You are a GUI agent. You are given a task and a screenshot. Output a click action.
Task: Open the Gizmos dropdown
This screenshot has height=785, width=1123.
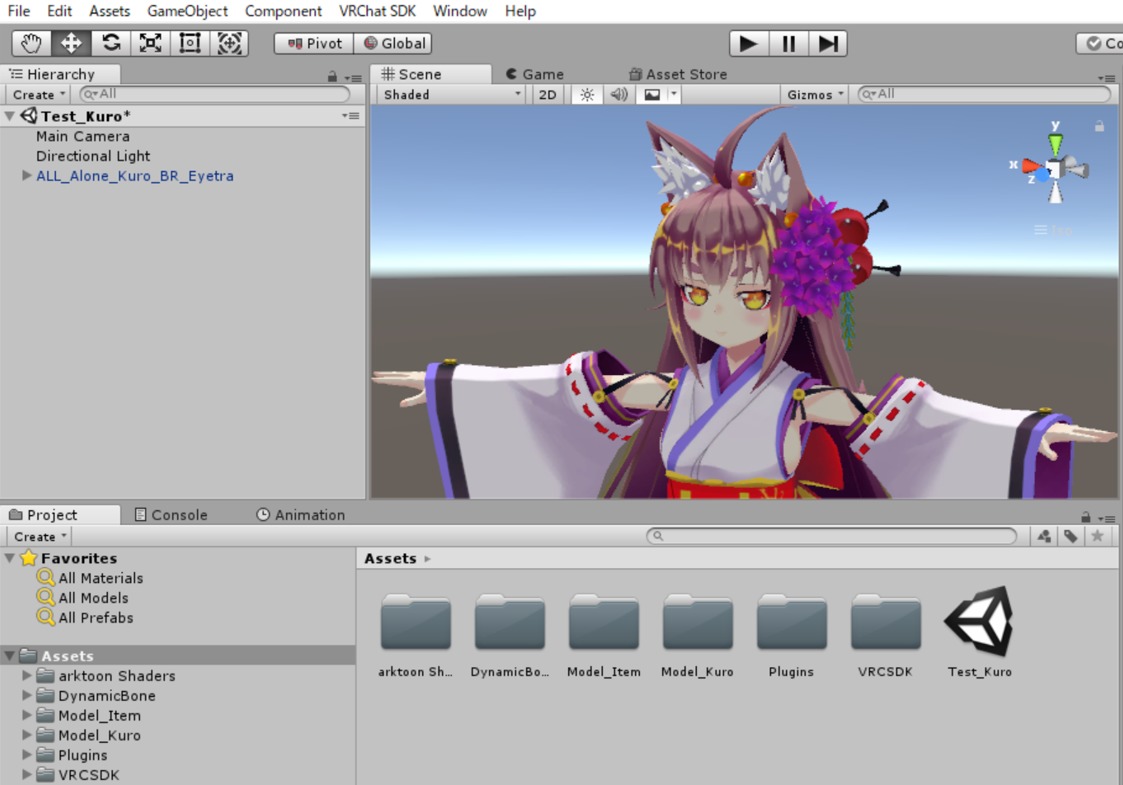[x=814, y=95]
